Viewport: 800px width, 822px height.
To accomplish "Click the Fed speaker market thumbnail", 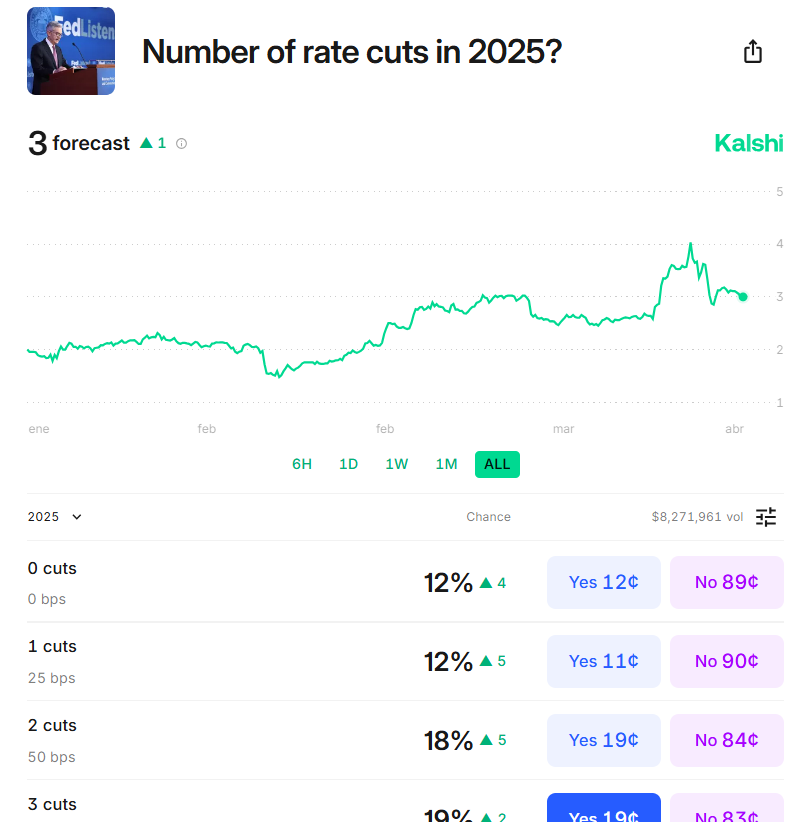I will 71,51.
